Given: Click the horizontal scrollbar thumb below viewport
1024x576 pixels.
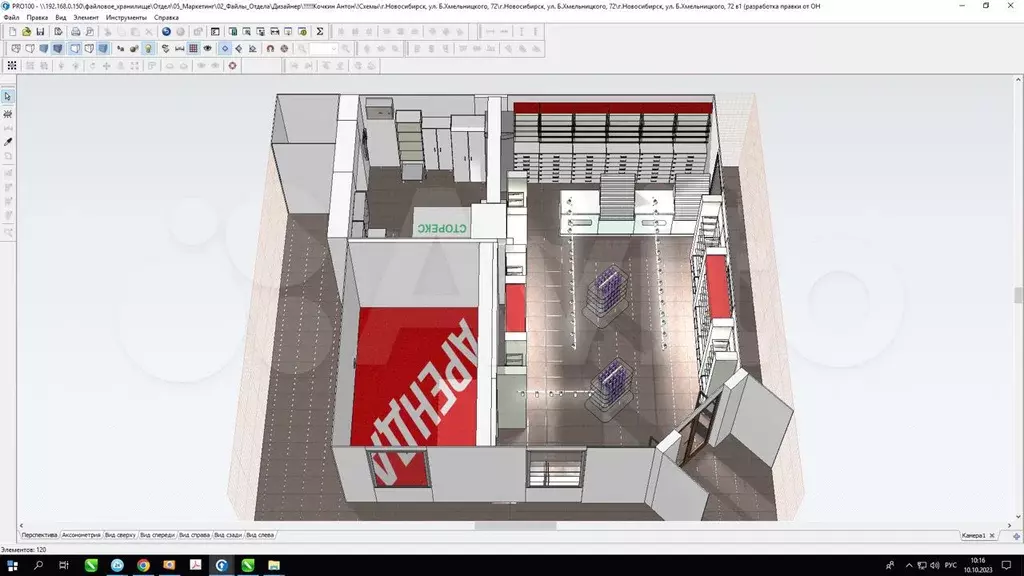Looking at the screenshot, I should tap(515, 526).
